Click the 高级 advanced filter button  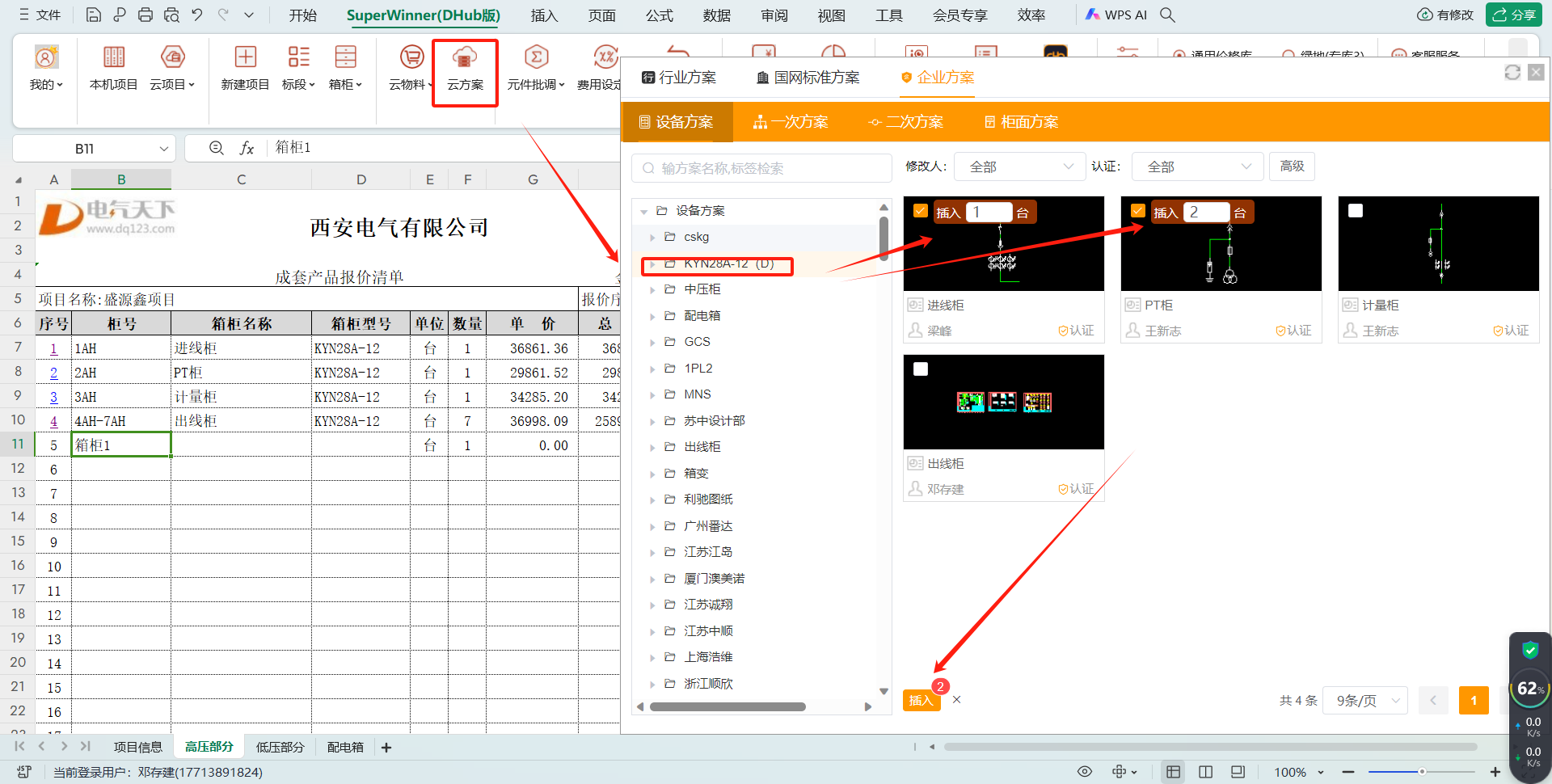coord(1292,166)
